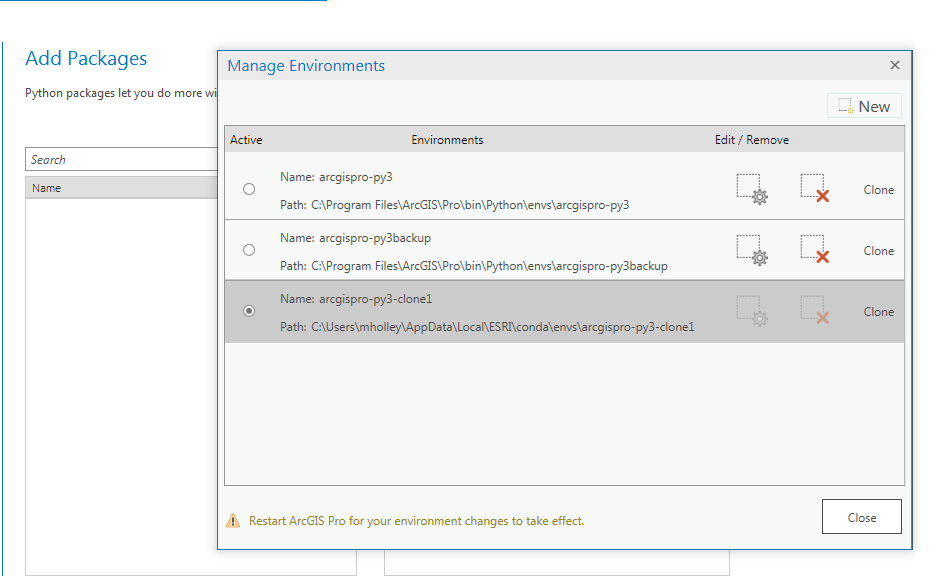Click the remove icon for arcgispro-py3backup environment
This screenshot has width=938, height=578.
click(x=815, y=250)
